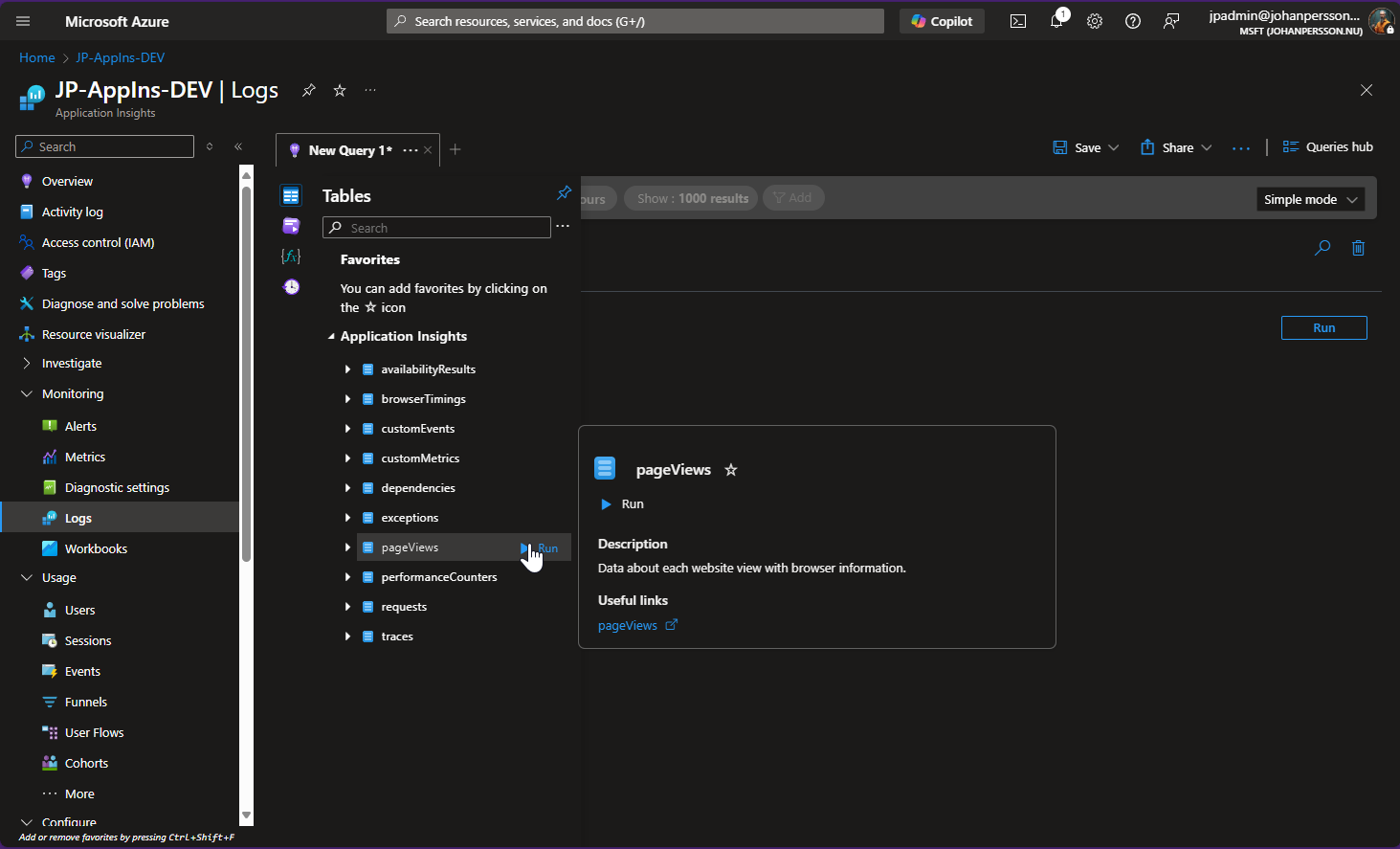Select the New Query 1 tab
This screenshot has width=1400, height=849.
click(349, 150)
